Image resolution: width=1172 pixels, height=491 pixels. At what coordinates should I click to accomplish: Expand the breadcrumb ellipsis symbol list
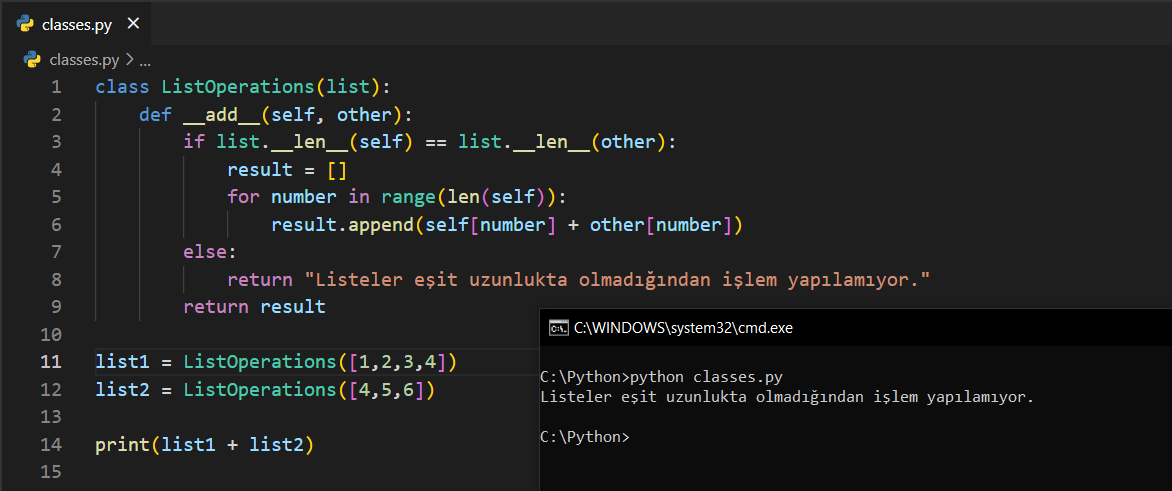[145, 59]
